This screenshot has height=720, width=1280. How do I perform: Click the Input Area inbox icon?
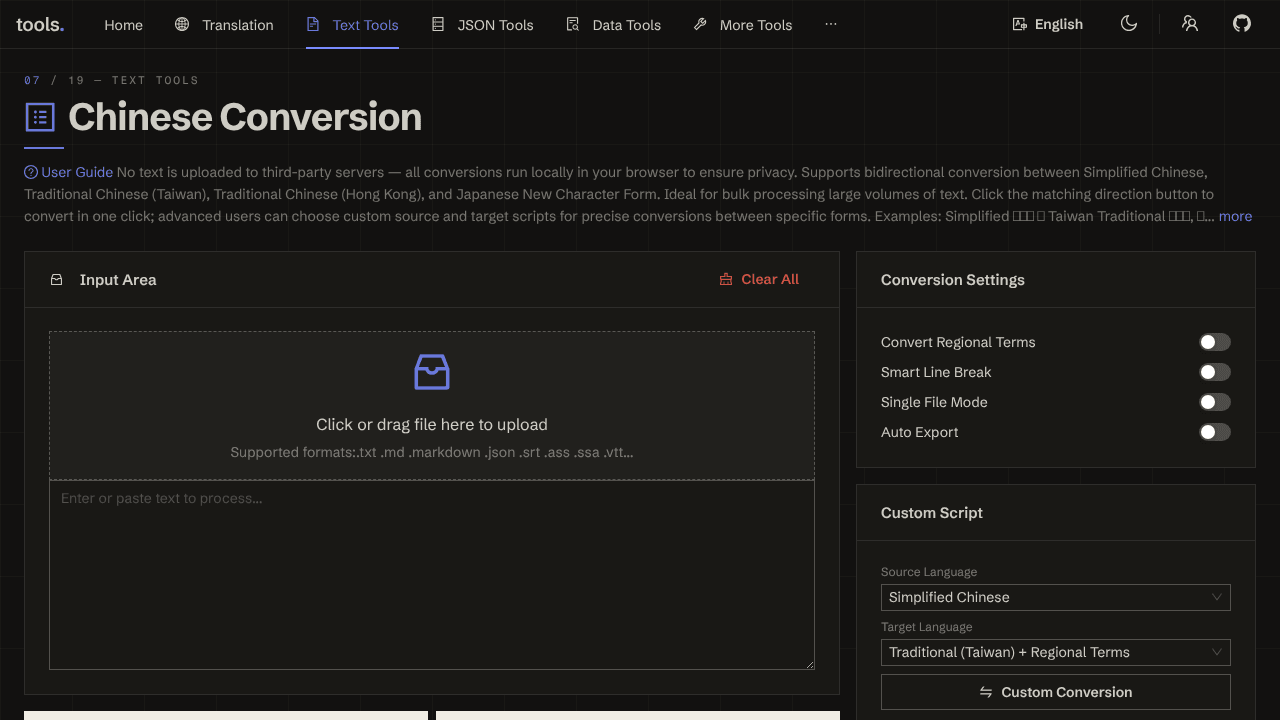tap(57, 280)
